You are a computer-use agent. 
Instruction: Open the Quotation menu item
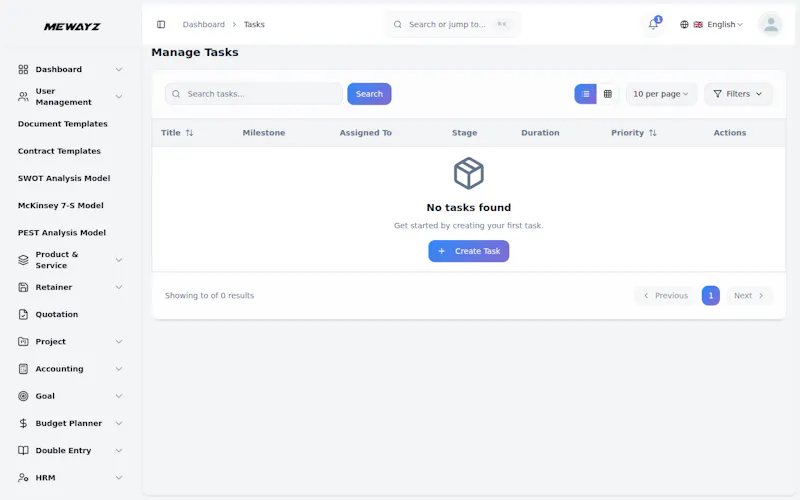click(x=70, y=314)
